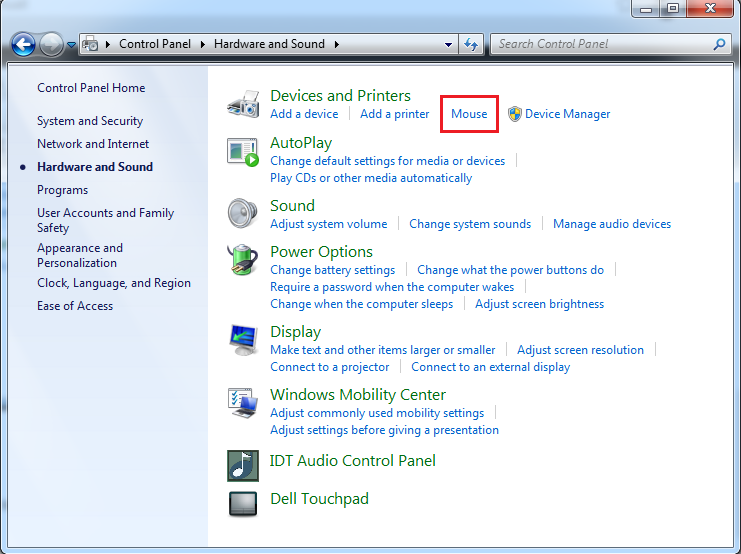
Task: Expand the breadcrumb arrow after Control Panel
Action: [202, 44]
